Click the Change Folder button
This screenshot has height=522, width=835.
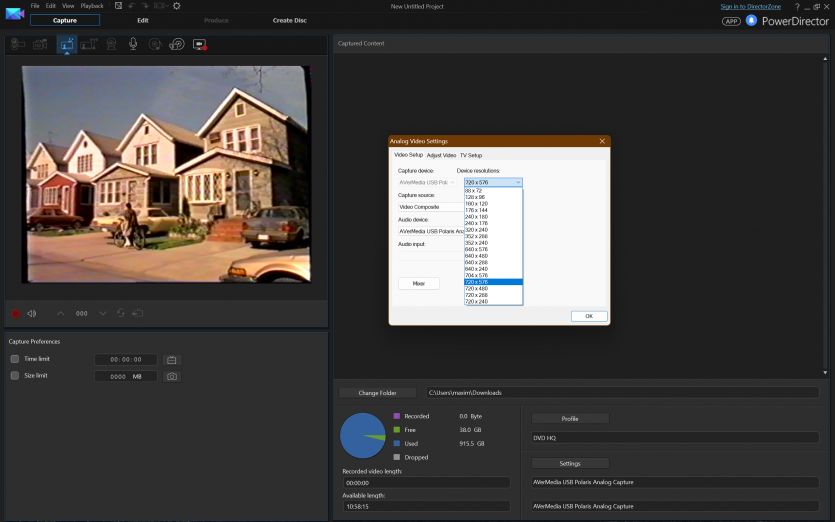378,393
